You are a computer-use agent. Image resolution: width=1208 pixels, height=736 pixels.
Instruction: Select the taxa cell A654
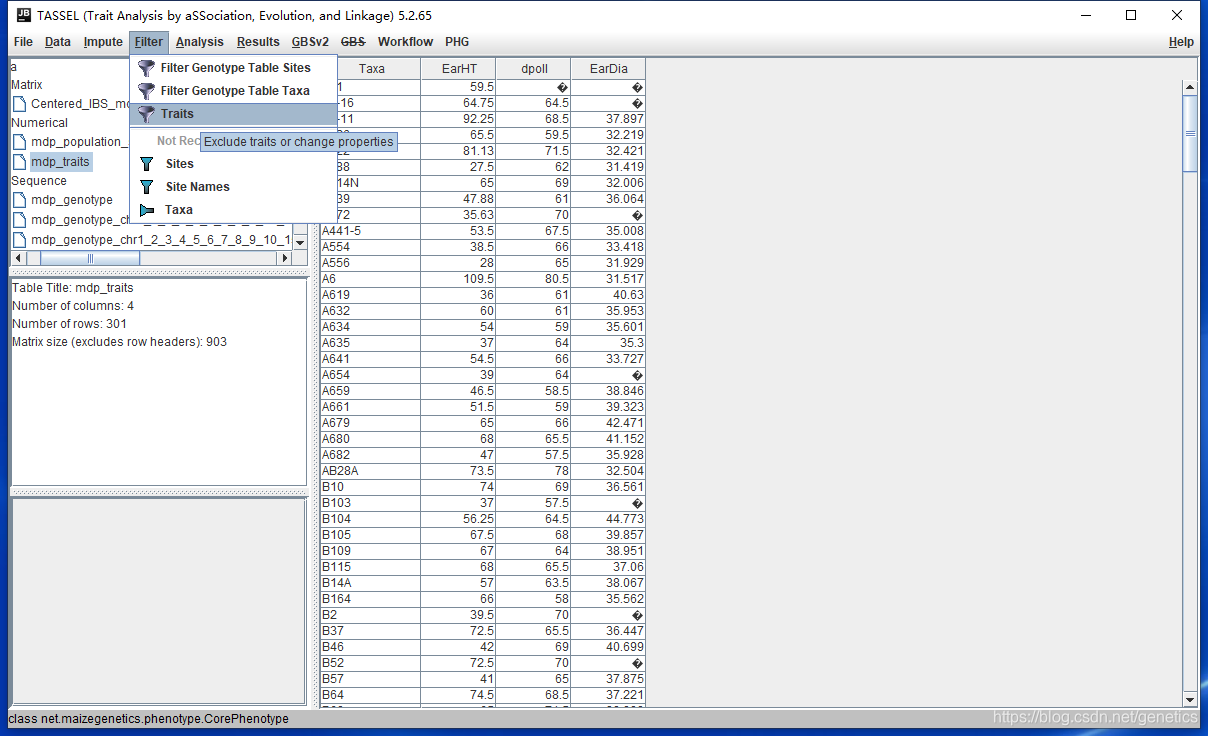371,375
